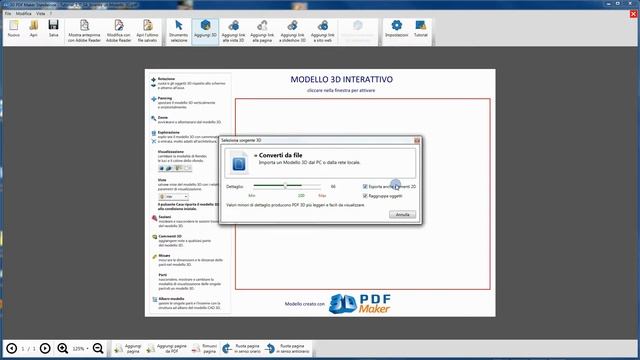Viewport: 640px width, 360px height.
Task: Open the File menu
Action: click(8, 13)
